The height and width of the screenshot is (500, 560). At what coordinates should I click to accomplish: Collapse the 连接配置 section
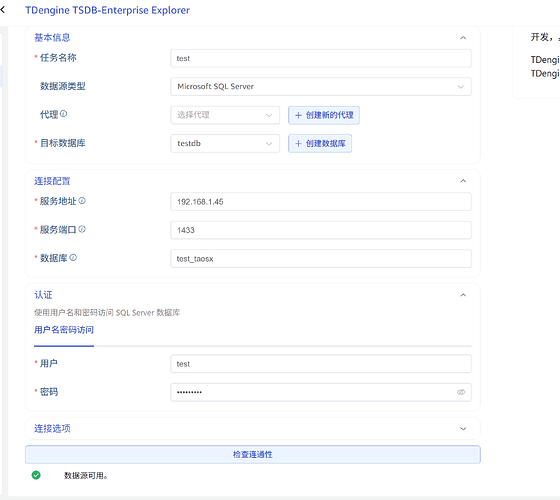tap(463, 181)
